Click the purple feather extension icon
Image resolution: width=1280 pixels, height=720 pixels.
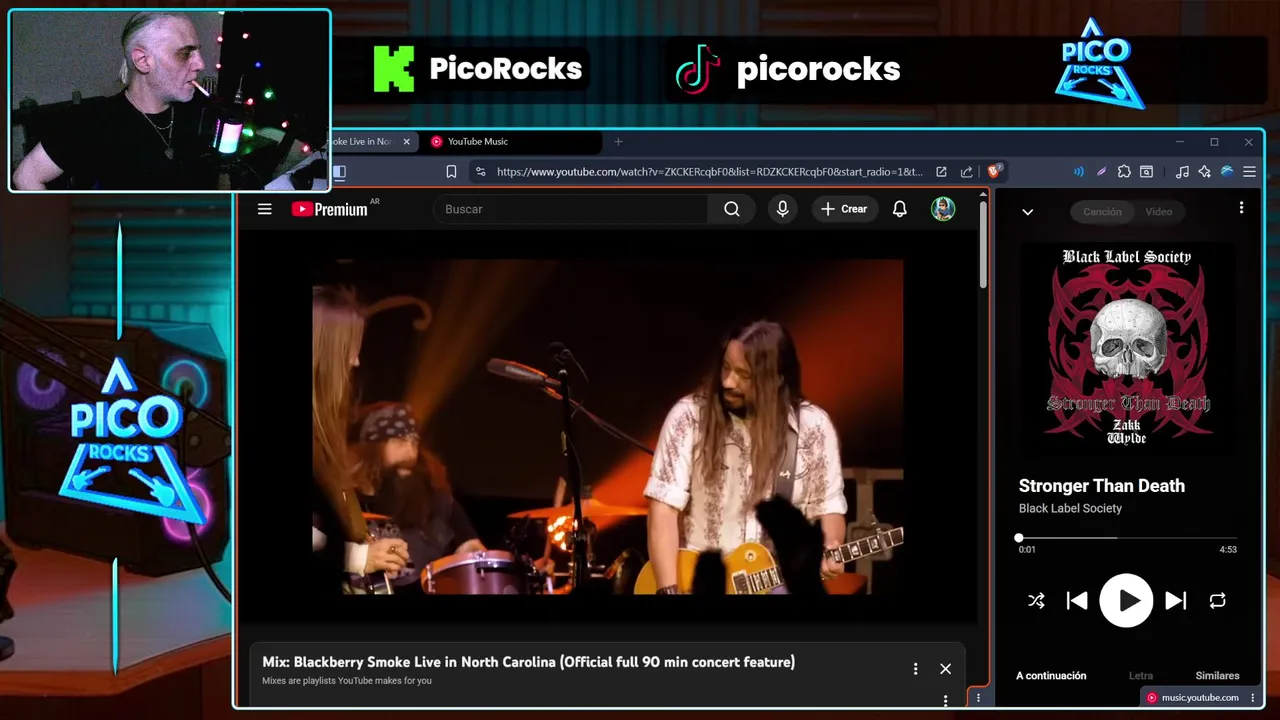1101,172
